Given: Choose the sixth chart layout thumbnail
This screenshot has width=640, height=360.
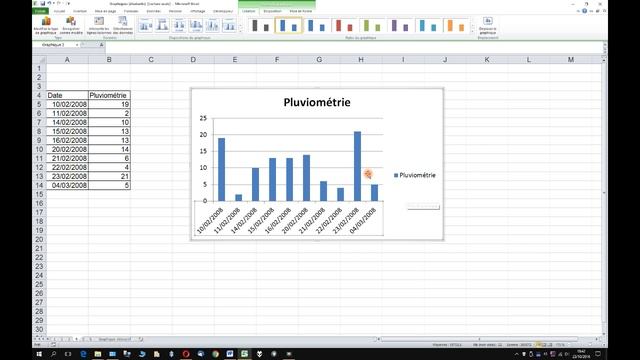Looking at the screenshot, I should 229,25.
